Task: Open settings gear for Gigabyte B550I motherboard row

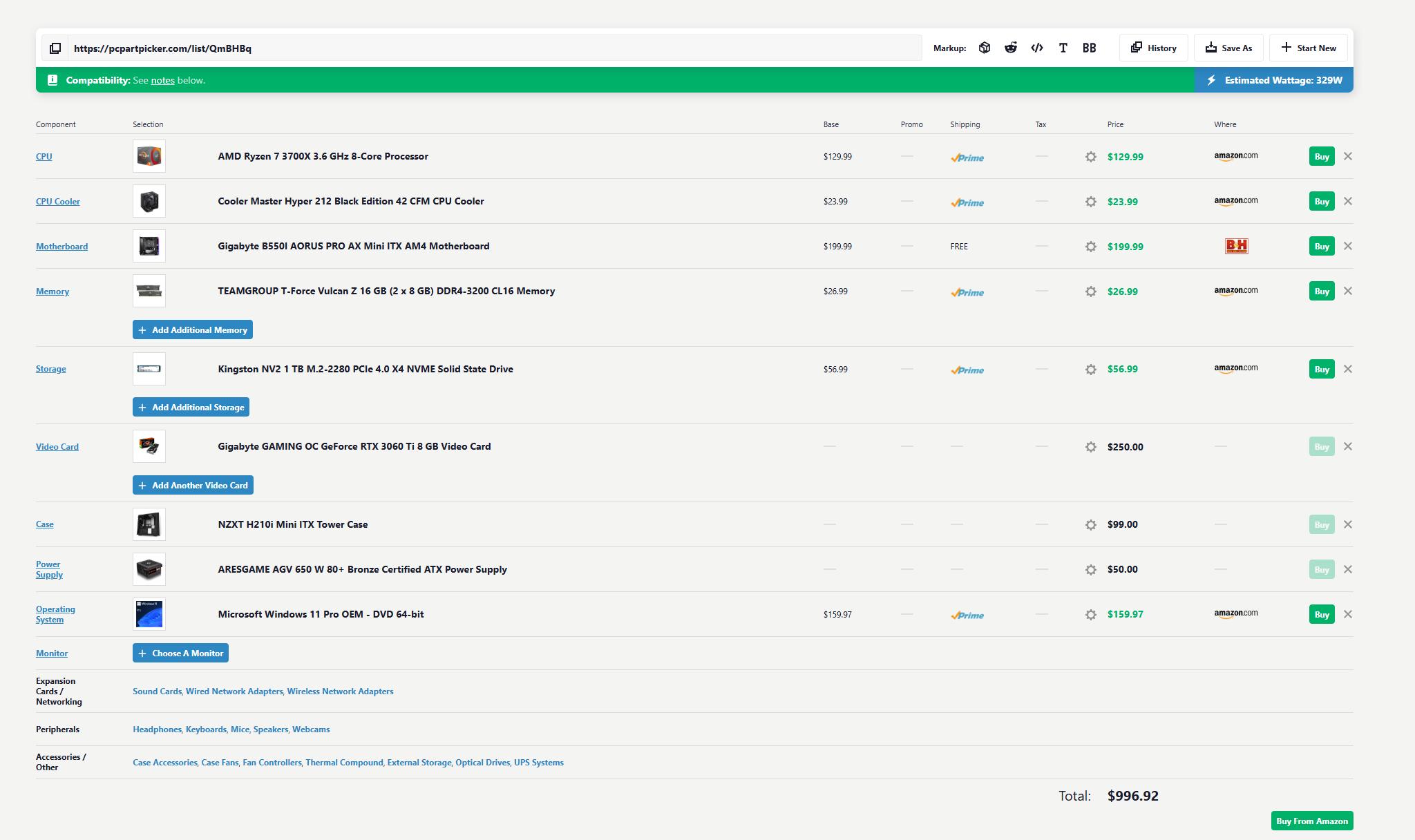Action: click(x=1091, y=247)
